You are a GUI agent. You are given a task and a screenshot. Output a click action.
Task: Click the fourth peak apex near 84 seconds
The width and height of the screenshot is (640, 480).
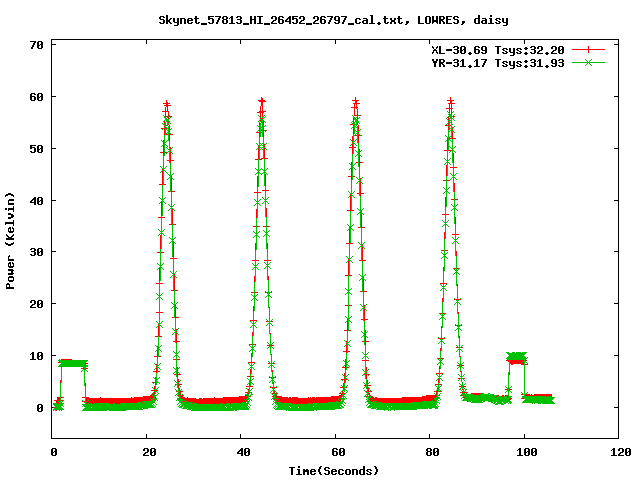click(450, 100)
